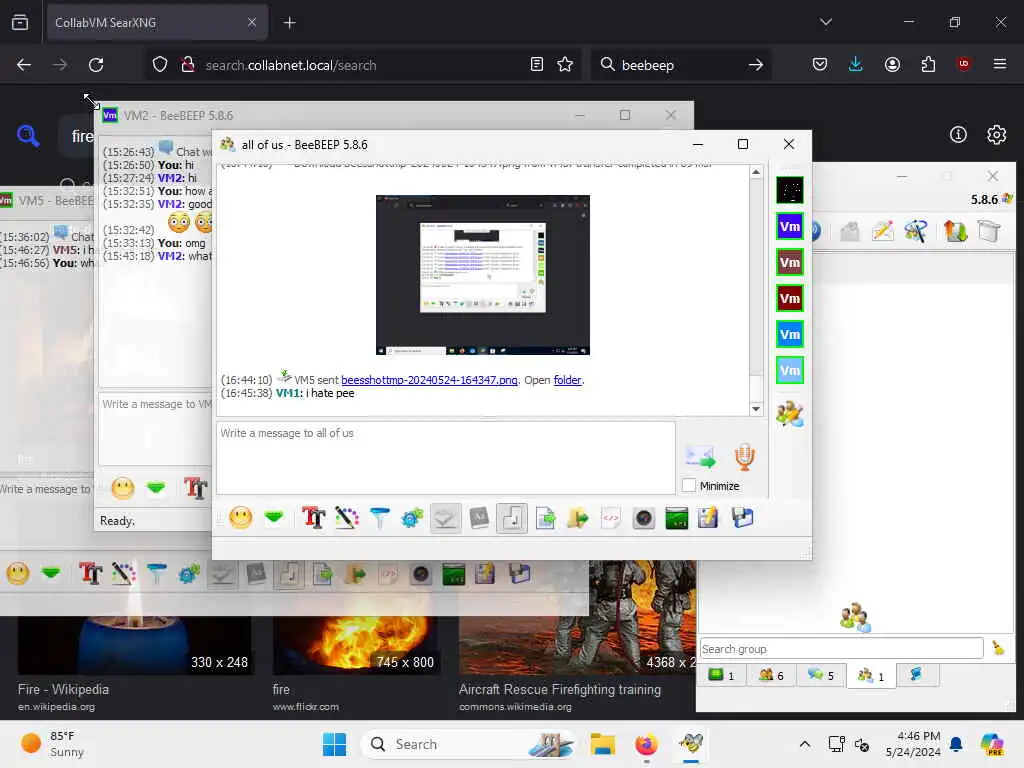
Task: Click send folder icon in VM5 window toolbar
Action: [x=355, y=574]
